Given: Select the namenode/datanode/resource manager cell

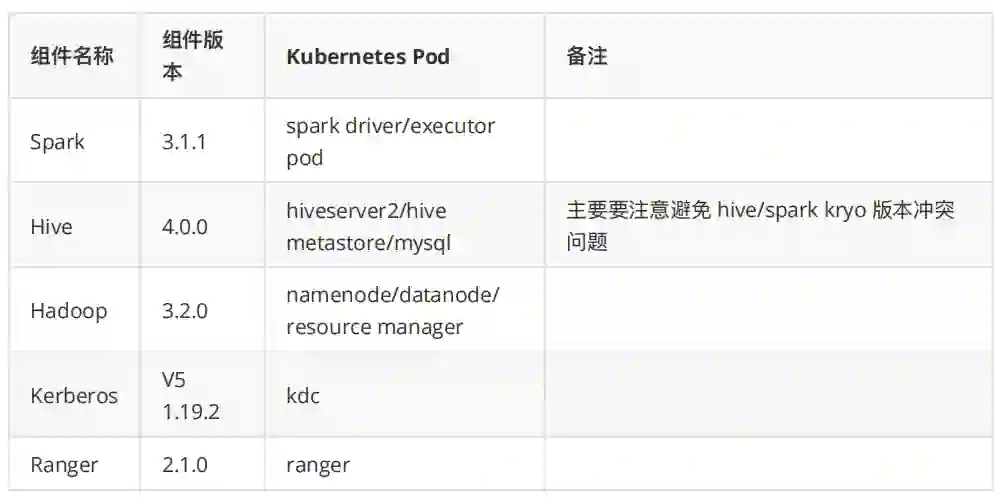Looking at the screenshot, I should point(392,310).
